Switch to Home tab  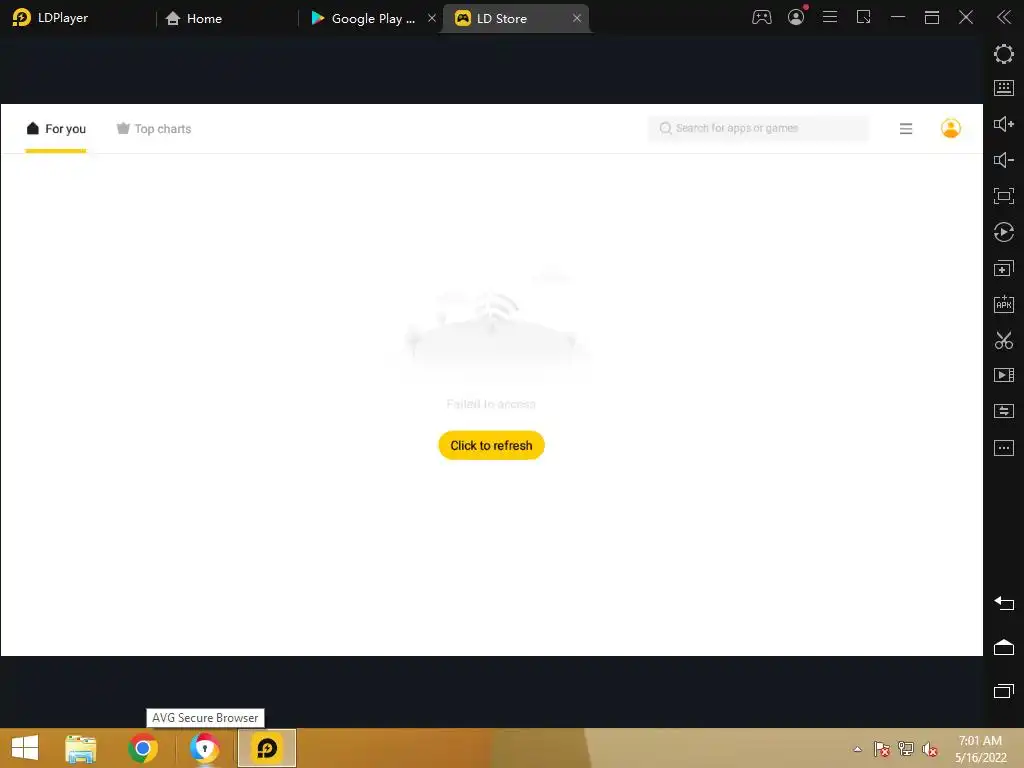tap(193, 18)
